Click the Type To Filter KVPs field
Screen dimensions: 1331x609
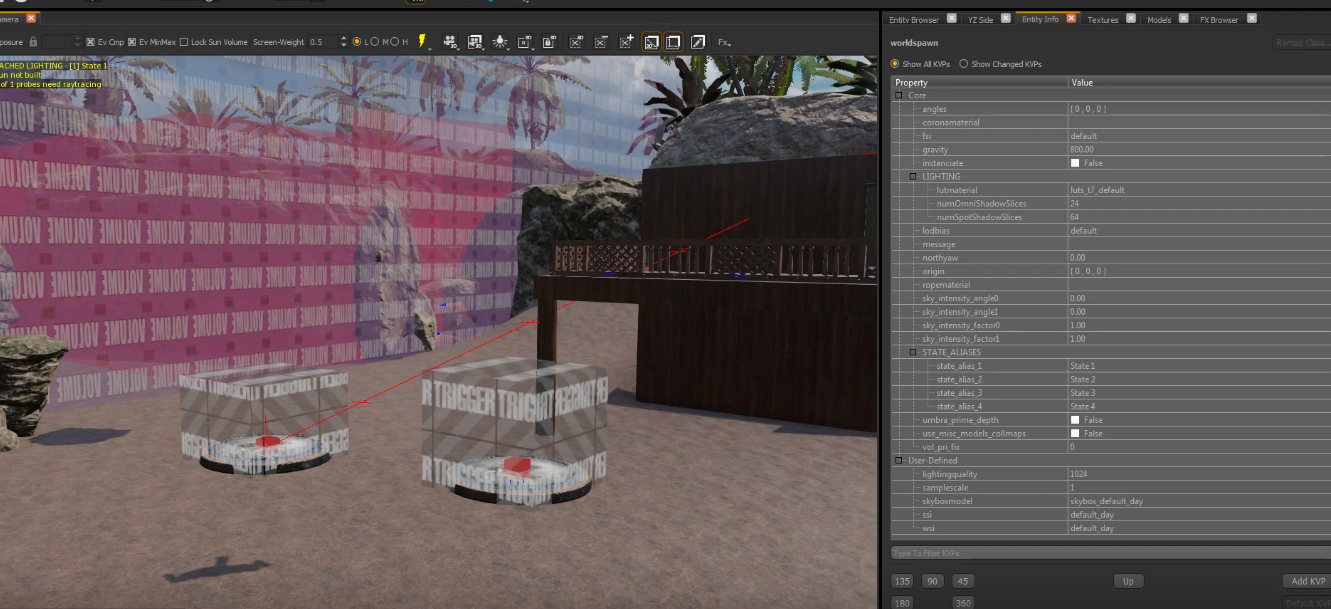pyautogui.click(x=1100, y=553)
